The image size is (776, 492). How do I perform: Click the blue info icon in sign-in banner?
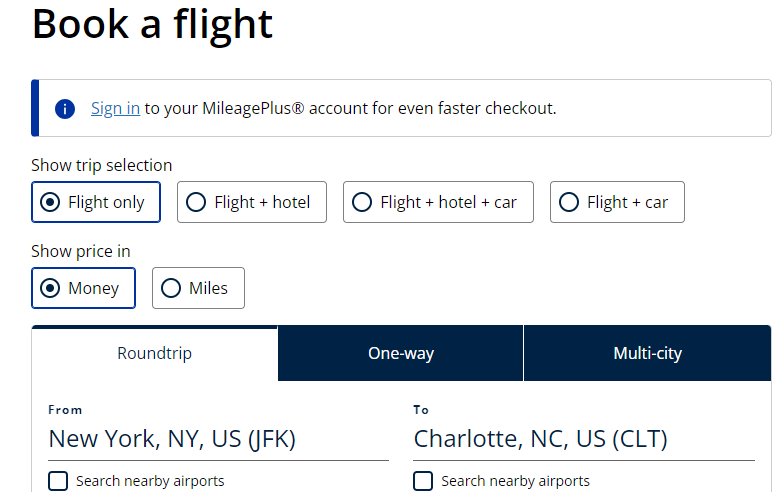click(x=65, y=108)
